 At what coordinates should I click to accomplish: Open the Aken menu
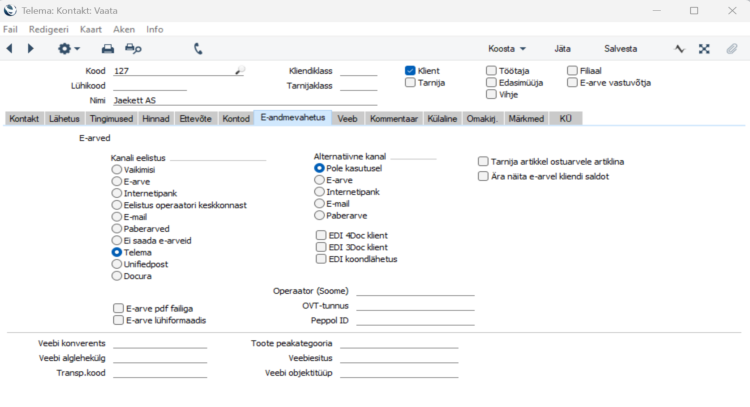[x=124, y=29]
